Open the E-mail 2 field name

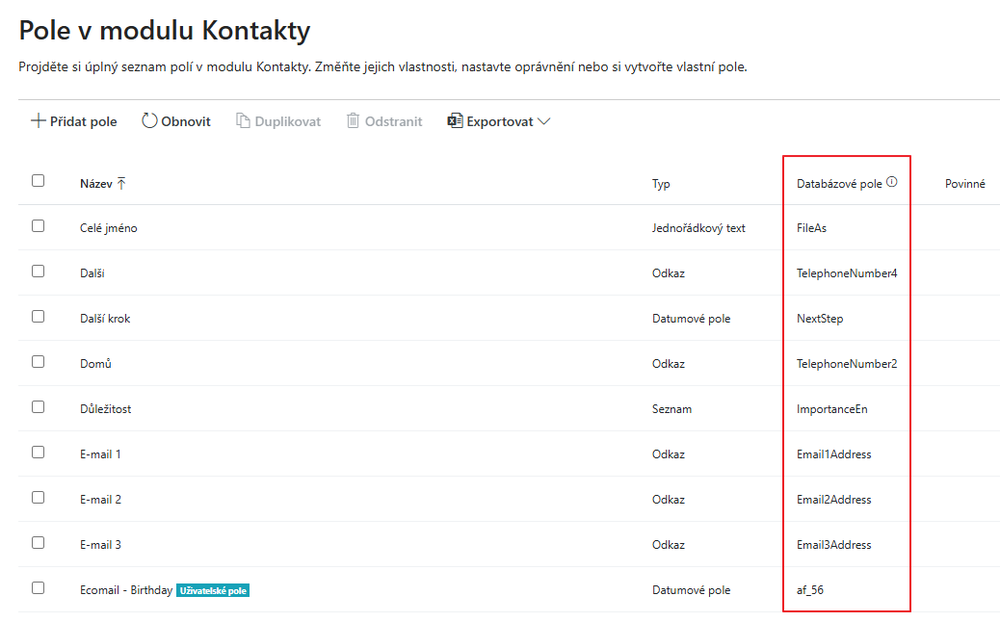click(x=100, y=500)
